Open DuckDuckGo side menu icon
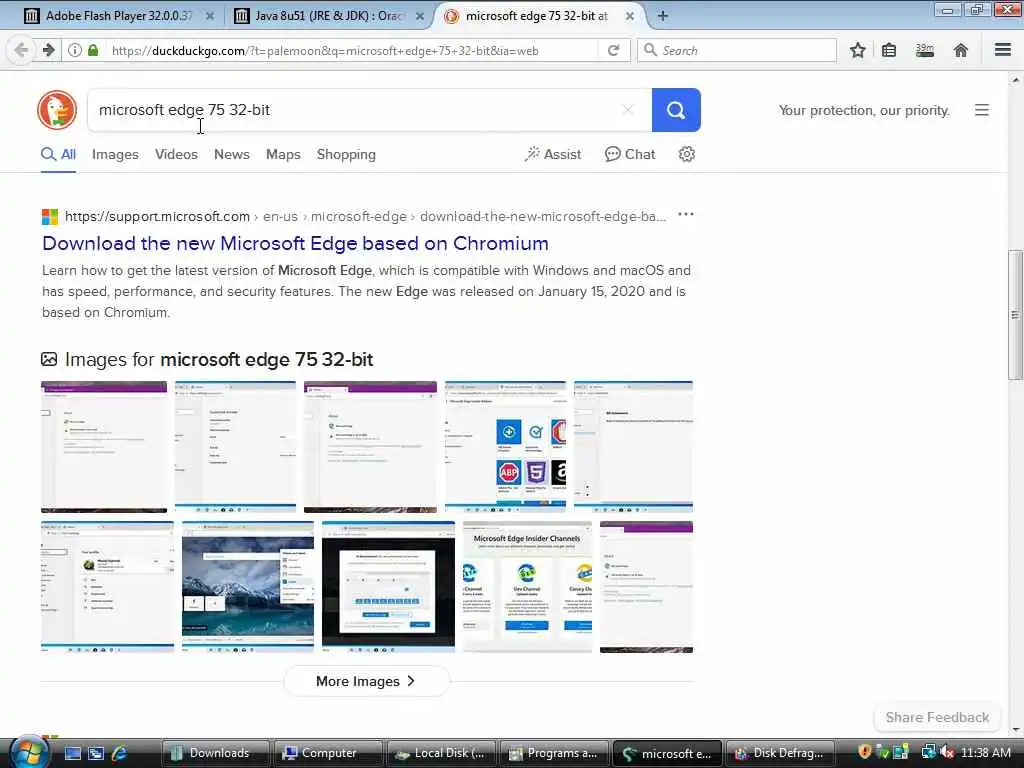Screen dimensions: 1024x768 click(982, 110)
